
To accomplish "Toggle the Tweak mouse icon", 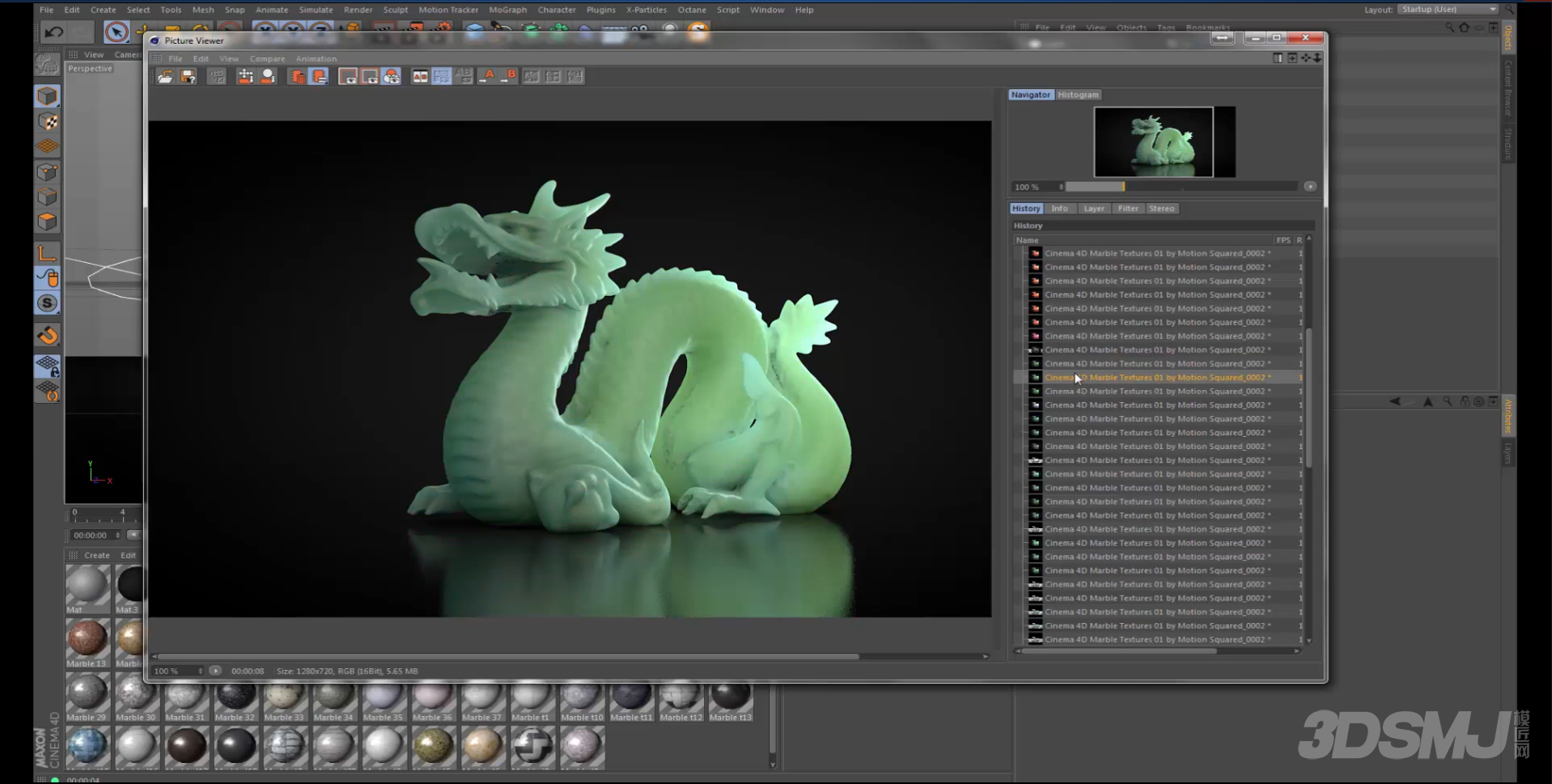I will tap(47, 278).
